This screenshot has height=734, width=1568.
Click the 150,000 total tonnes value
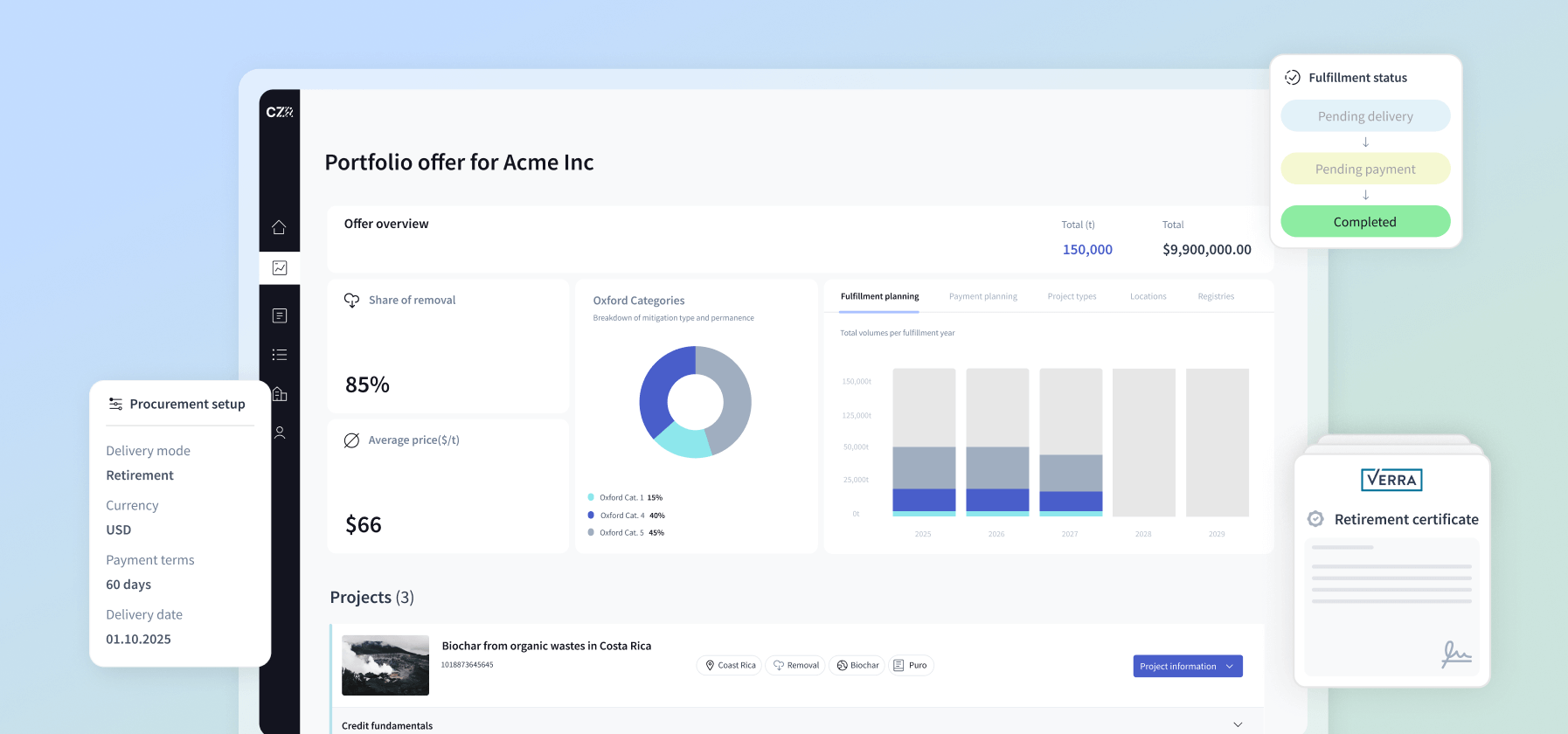point(1087,250)
